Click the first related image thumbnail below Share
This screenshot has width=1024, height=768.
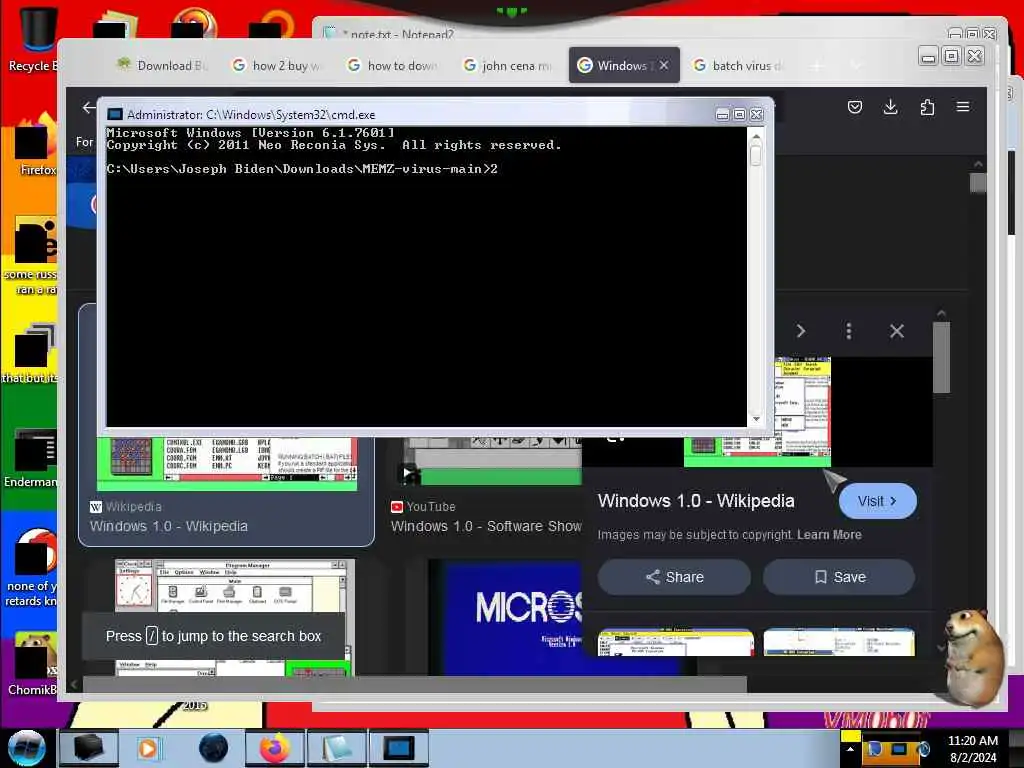pos(675,642)
